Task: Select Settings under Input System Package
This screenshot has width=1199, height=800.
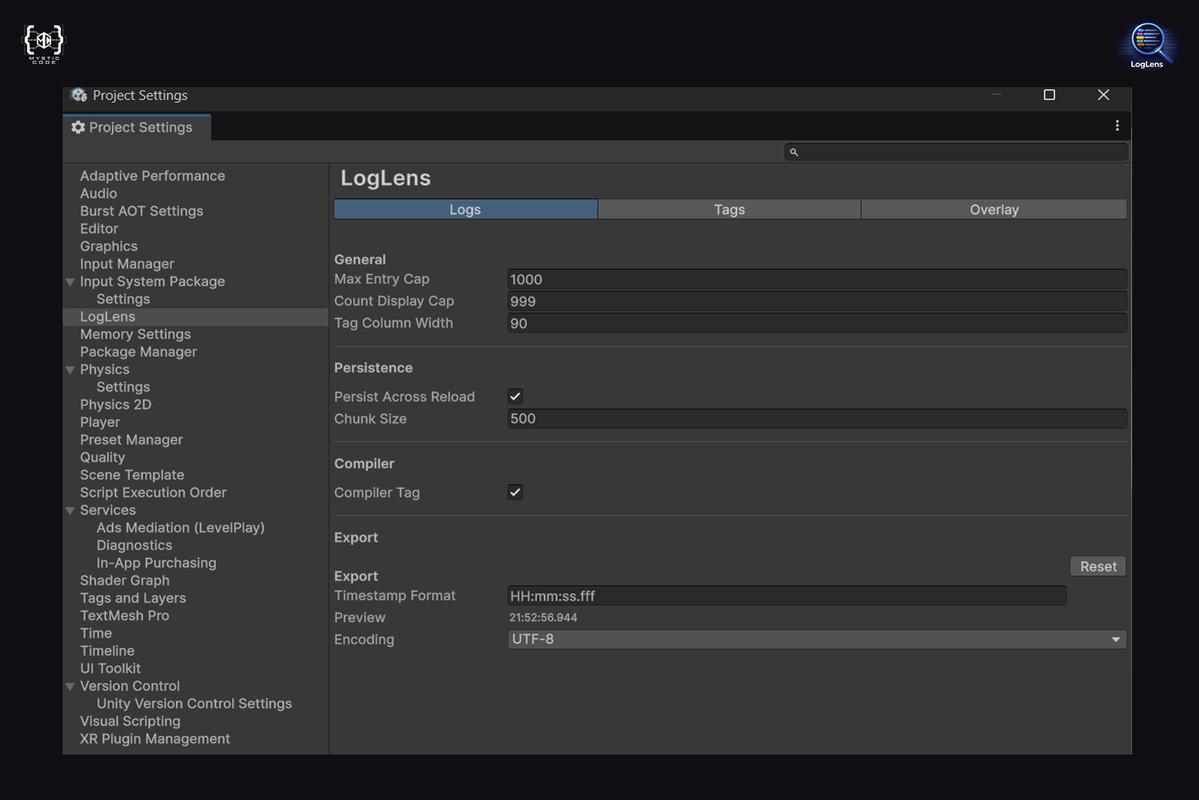Action: click(123, 299)
